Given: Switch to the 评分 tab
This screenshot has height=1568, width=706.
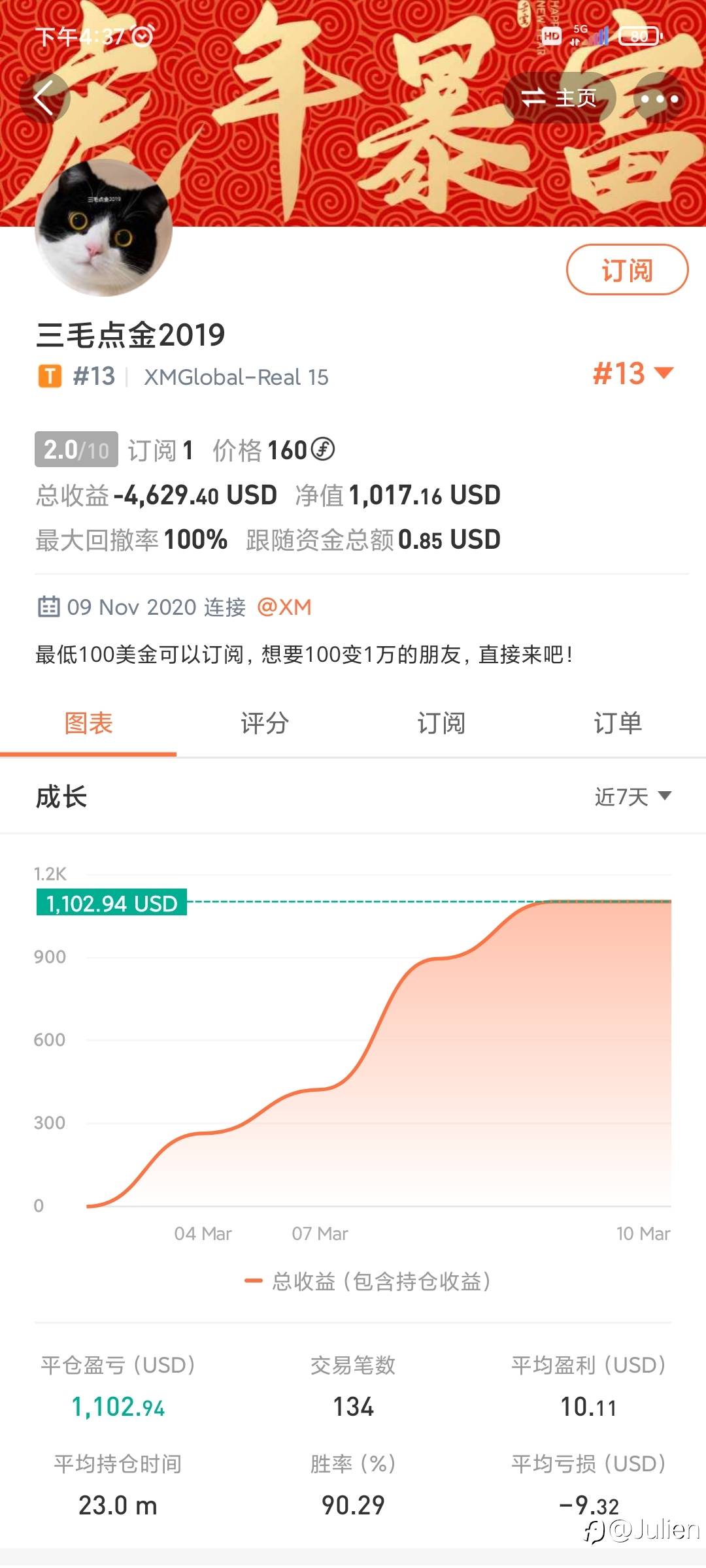Looking at the screenshot, I should (x=265, y=723).
